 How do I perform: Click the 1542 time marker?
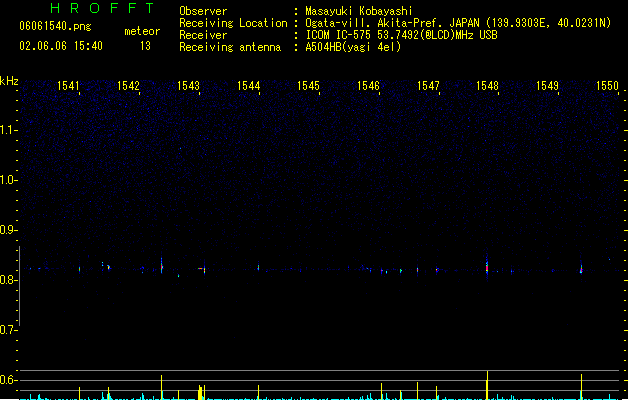(x=128, y=86)
